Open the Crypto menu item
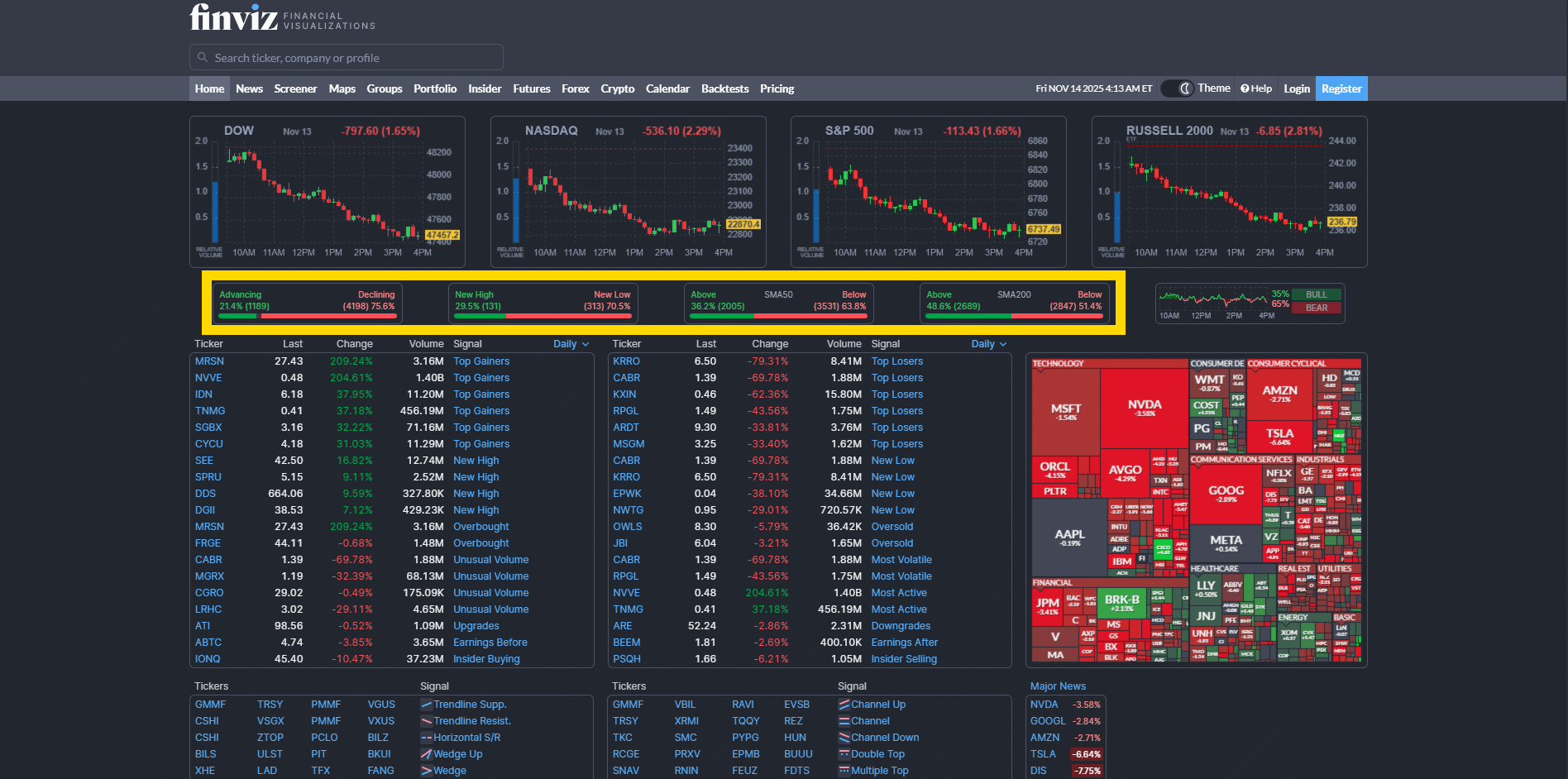 (617, 88)
